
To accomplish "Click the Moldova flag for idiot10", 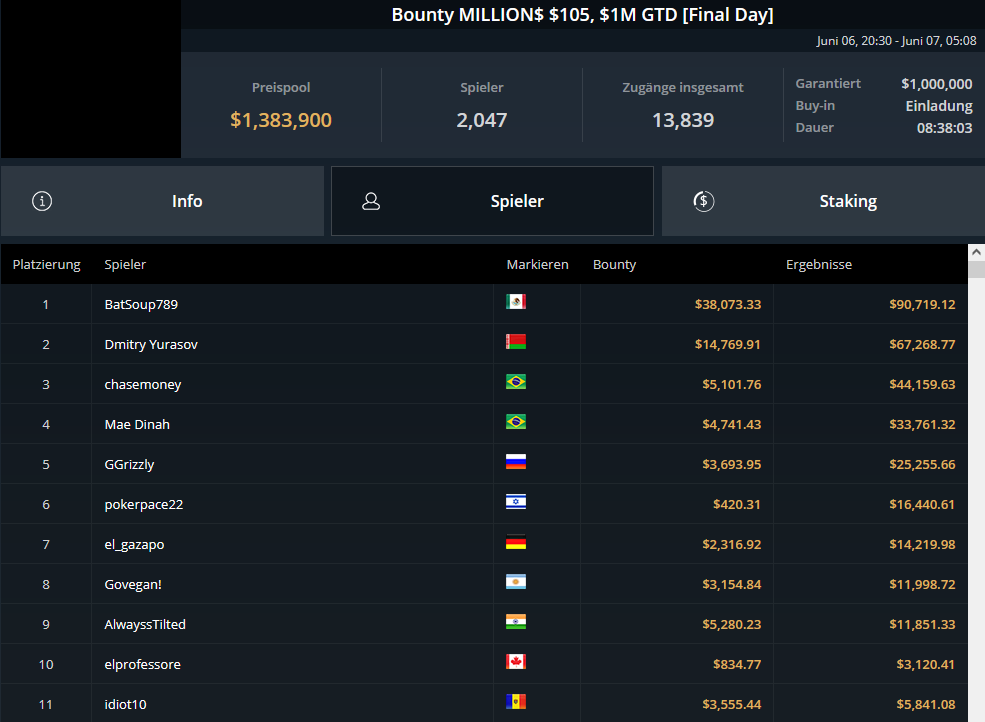I will (x=516, y=701).
